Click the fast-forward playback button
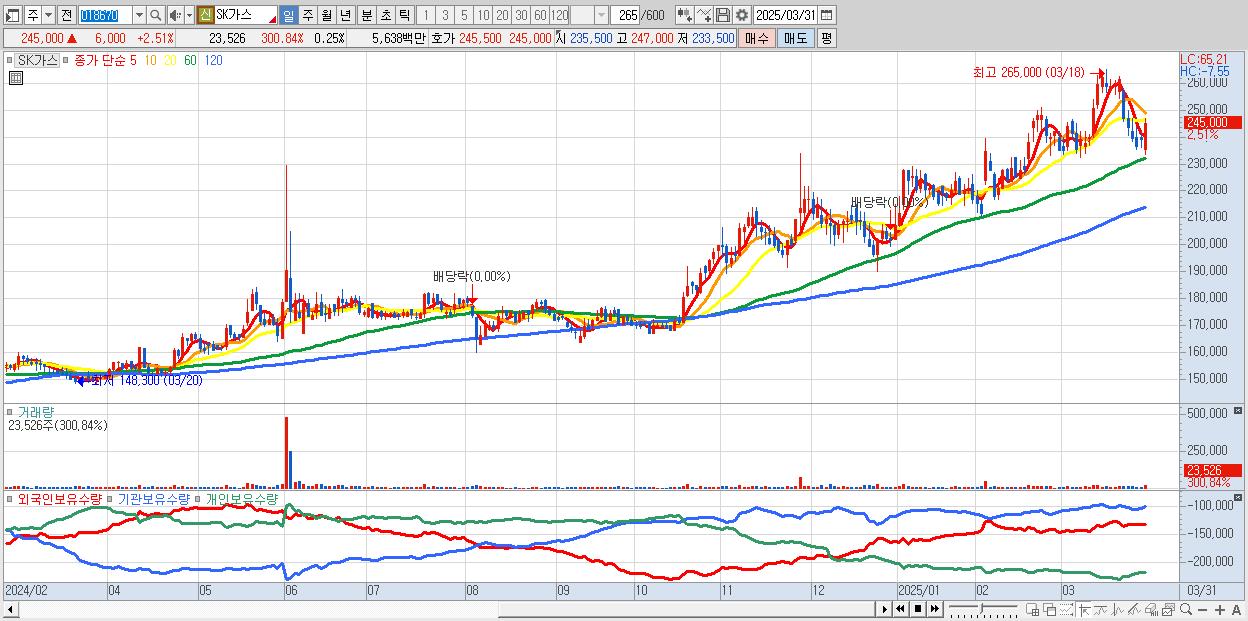 click(935, 609)
